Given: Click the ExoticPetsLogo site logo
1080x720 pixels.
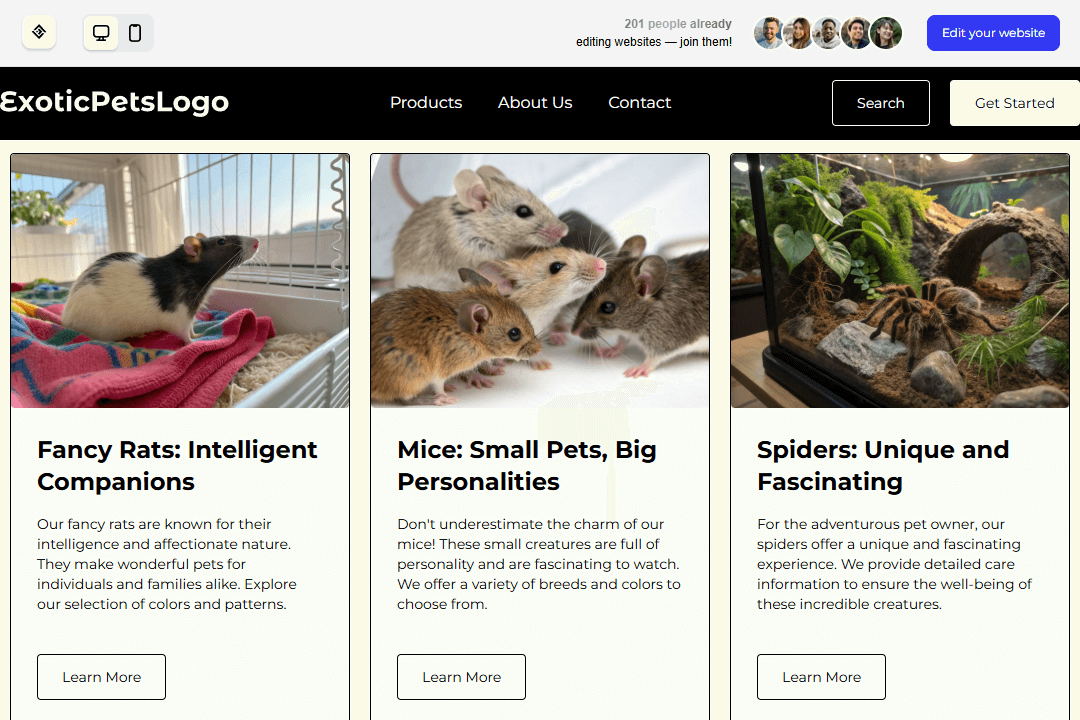Looking at the screenshot, I should coord(114,102).
